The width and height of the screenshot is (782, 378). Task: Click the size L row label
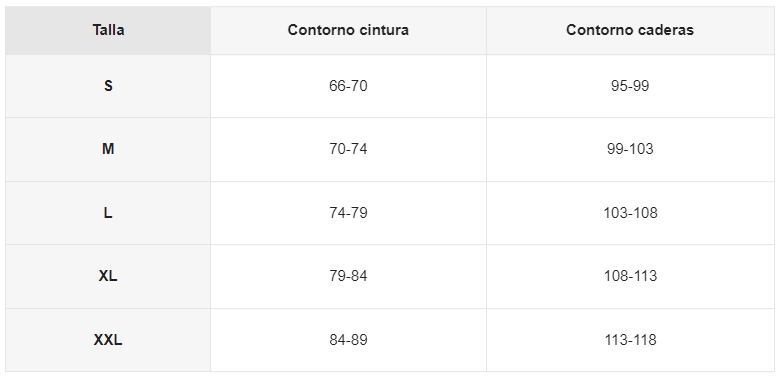[108, 213]
